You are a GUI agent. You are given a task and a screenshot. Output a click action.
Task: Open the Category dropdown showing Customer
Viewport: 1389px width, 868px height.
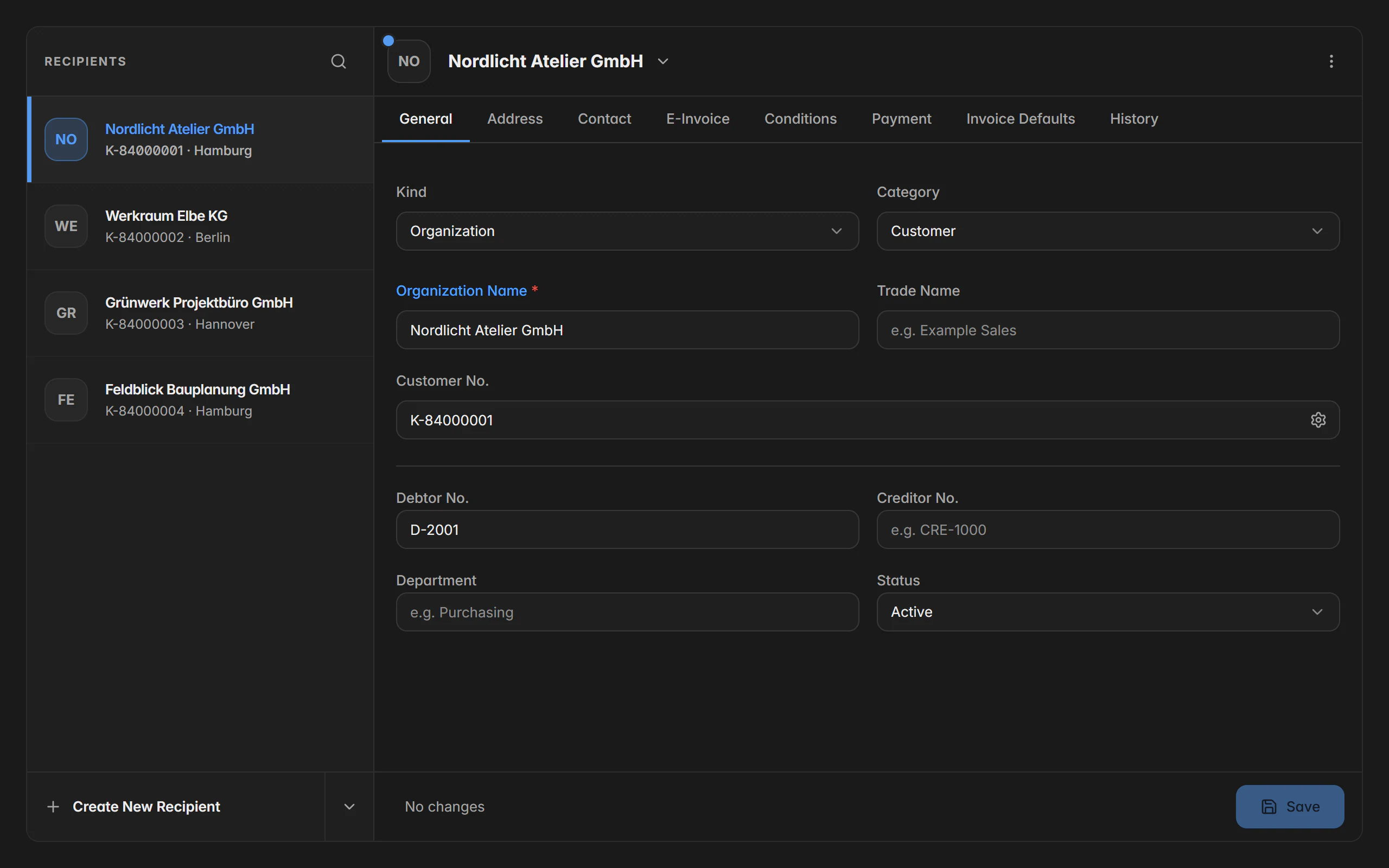1108,231
